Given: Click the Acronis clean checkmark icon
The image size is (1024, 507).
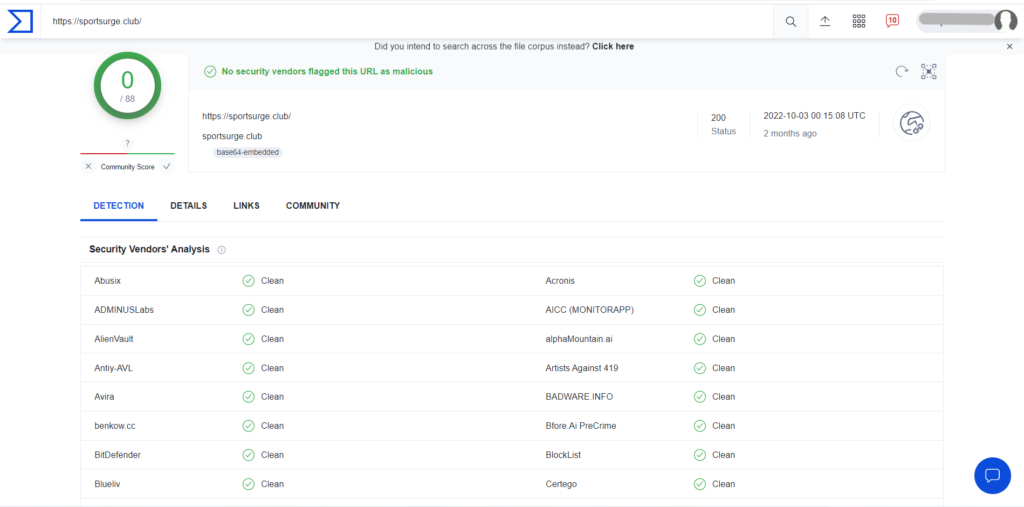Looking at the screenshot, I should (x=699, y=281).
